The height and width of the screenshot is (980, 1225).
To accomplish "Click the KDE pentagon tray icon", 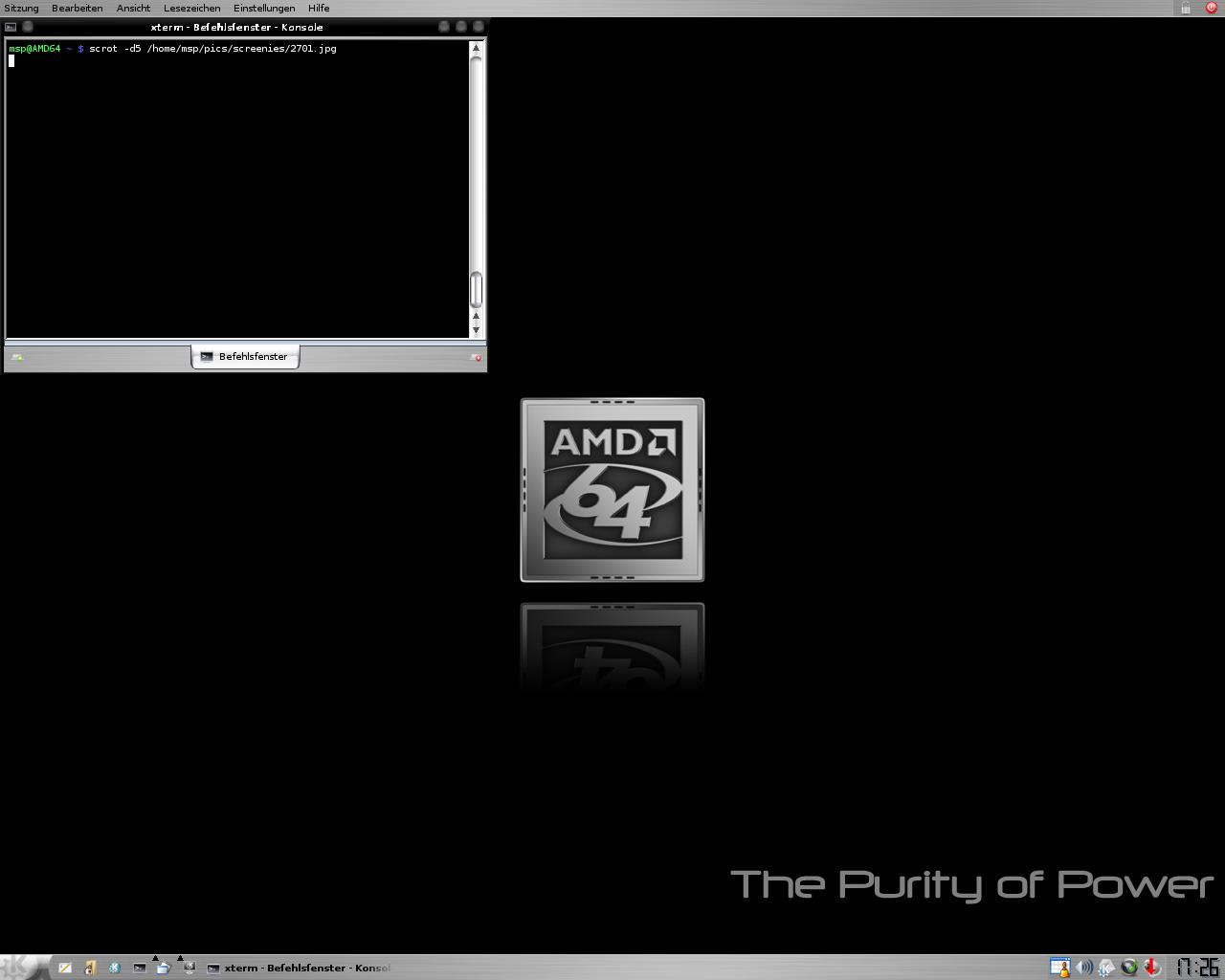I will click(1106, 968).
